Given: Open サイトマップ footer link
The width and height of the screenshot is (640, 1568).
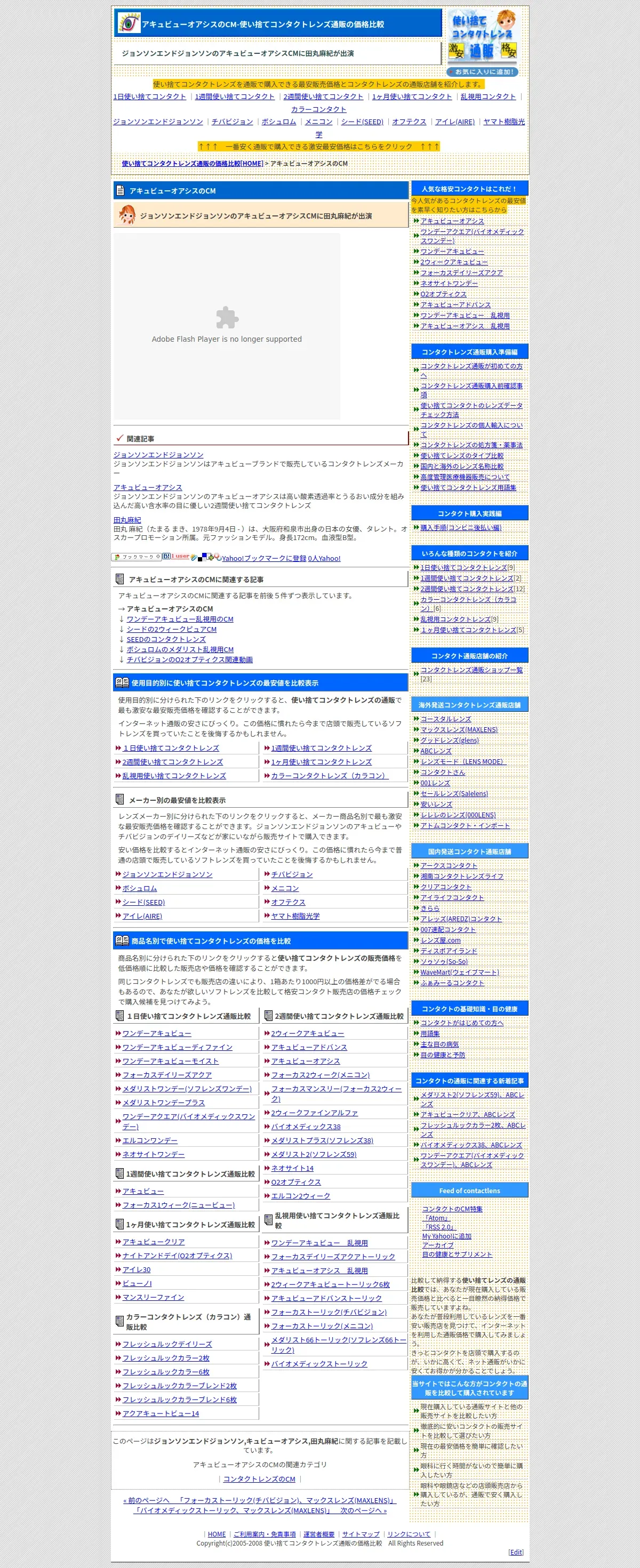Looking at the screenshot, I should point(361,1534).
